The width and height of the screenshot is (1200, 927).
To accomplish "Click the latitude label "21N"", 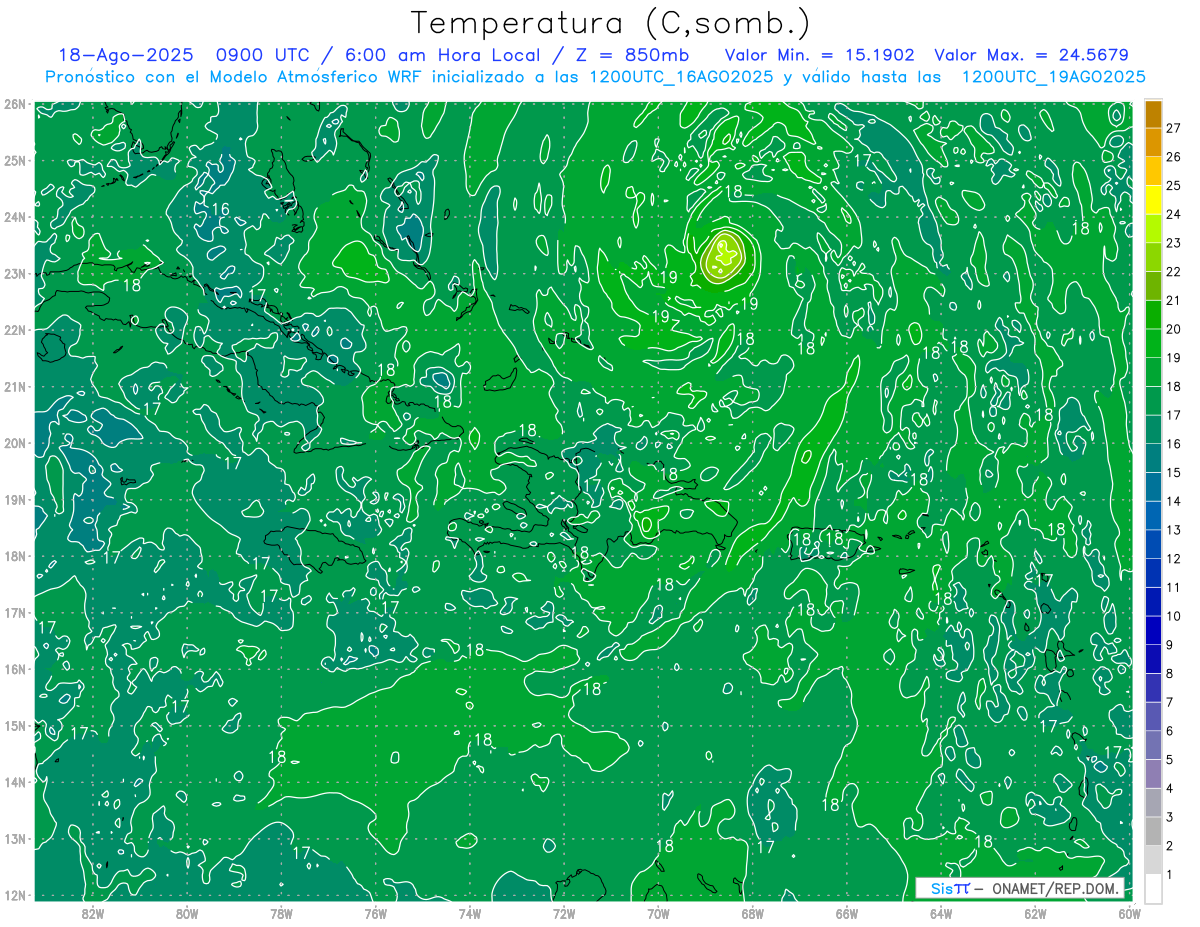I will pos(14,386).
